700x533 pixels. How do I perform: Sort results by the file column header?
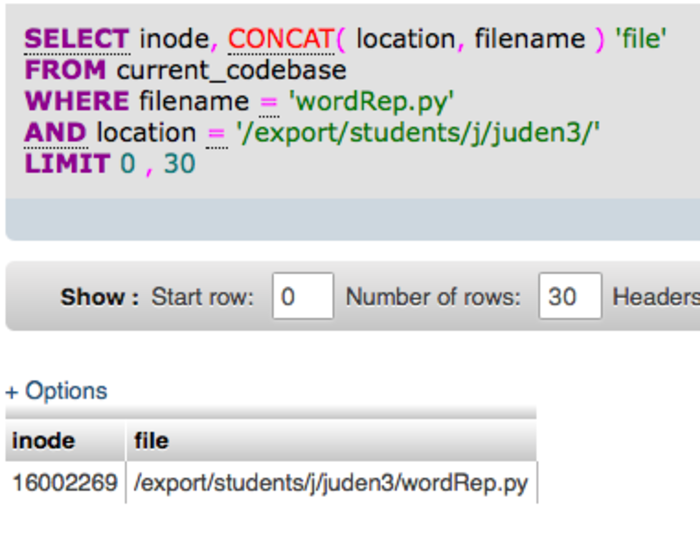click(x=151, y=440)
